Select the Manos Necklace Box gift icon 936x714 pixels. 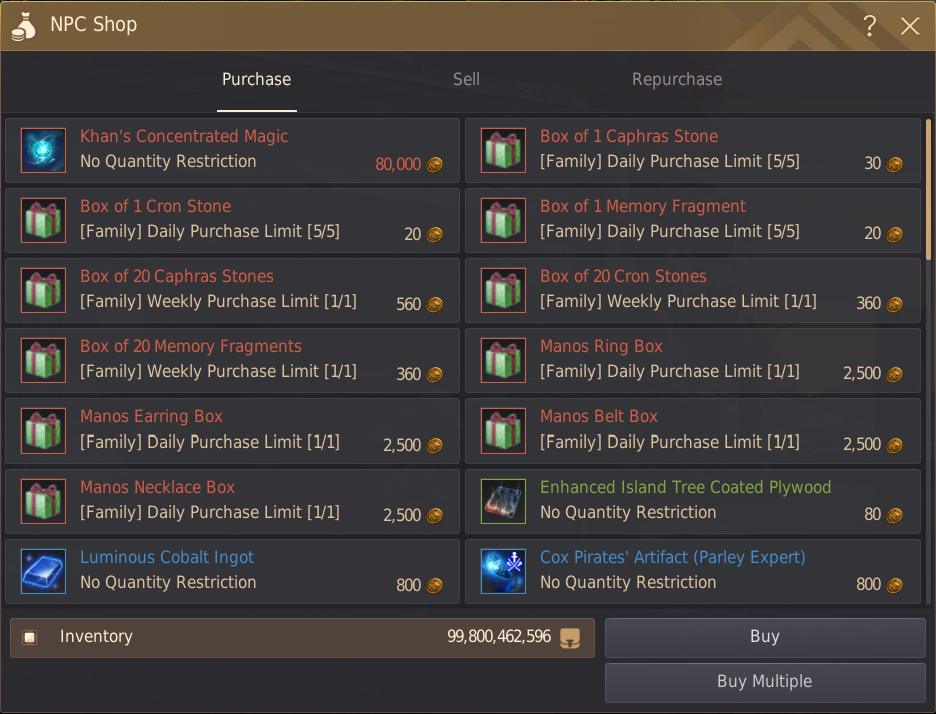pos(43,501)
